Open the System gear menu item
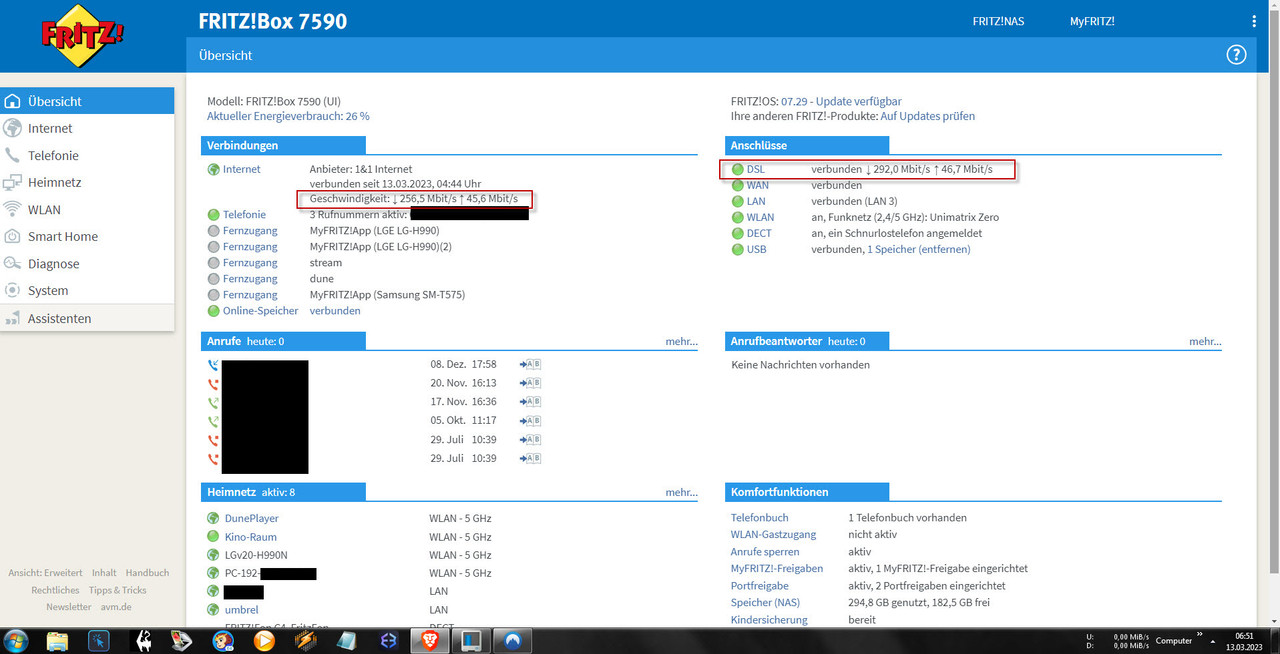The height and width of the screenshot is (654, 1280). coord(87,290)
